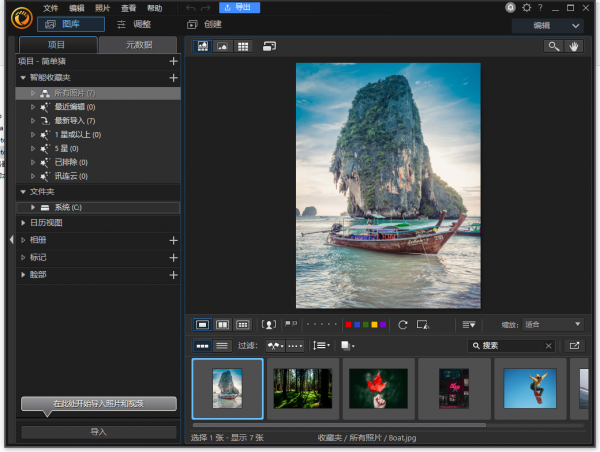Collapse the 智能收藏夹 section

(23, 77)
